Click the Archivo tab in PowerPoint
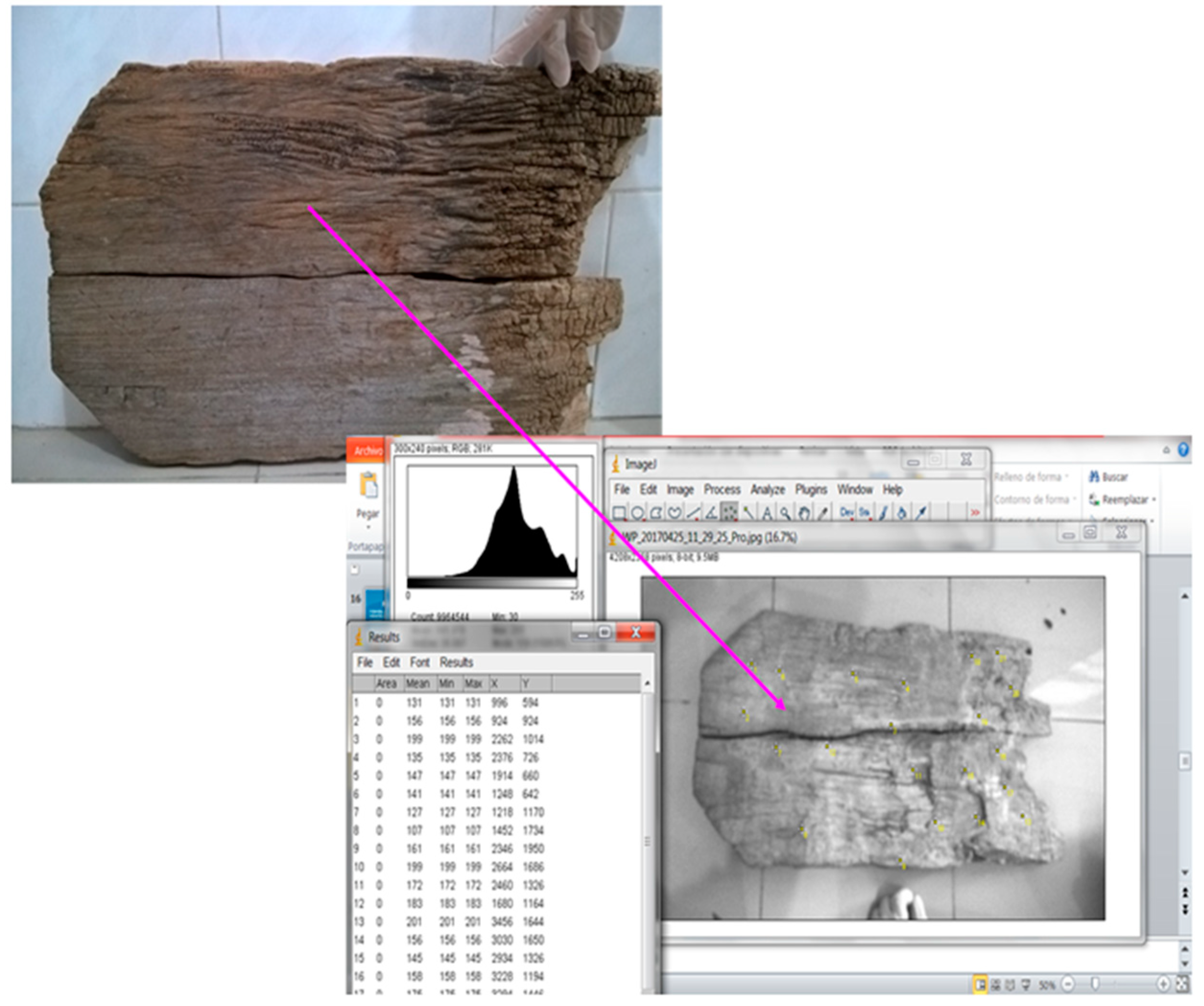The height and width of the screenshot is (1006, 1204). [x=366, y=451]
